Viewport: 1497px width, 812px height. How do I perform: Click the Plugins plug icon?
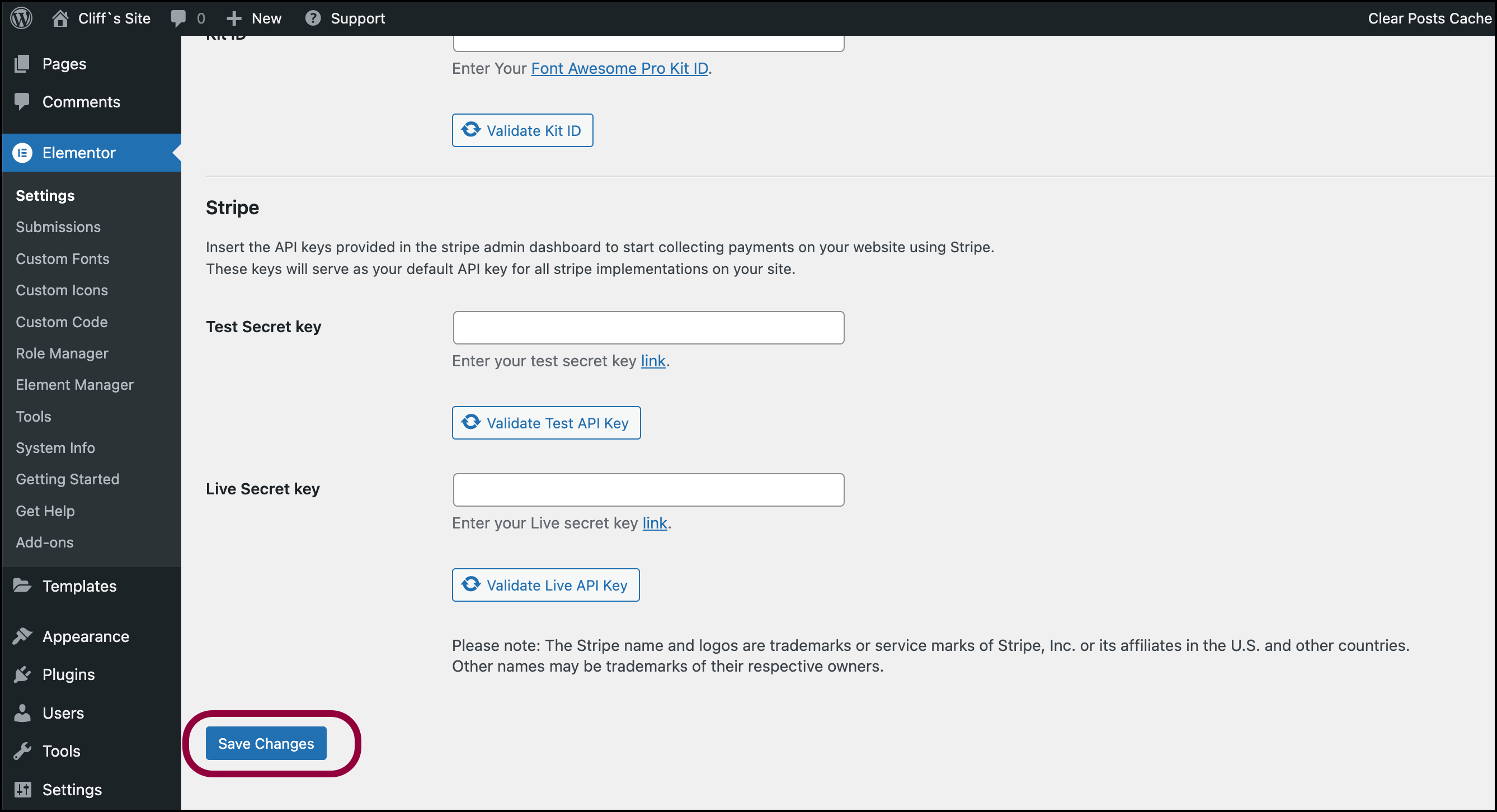(x=22, y=674)
